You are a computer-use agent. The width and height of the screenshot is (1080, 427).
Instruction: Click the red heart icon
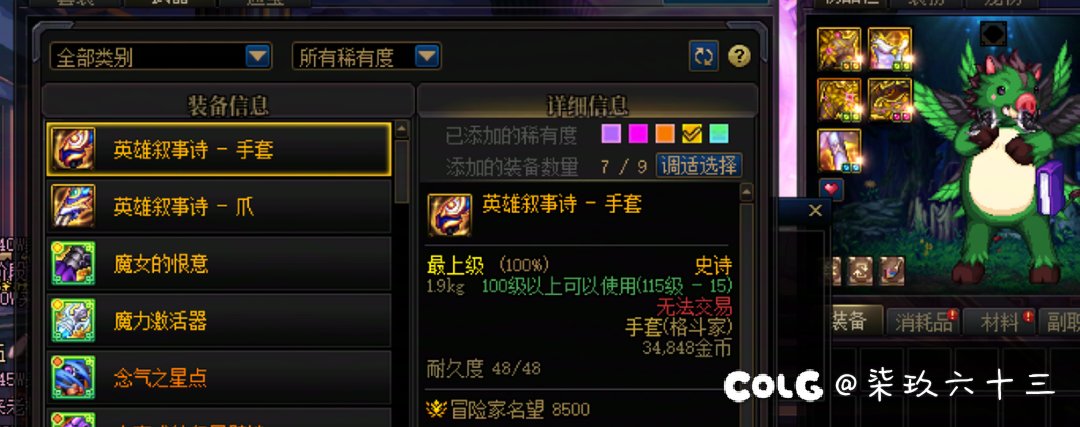click(x=831, y=189)
